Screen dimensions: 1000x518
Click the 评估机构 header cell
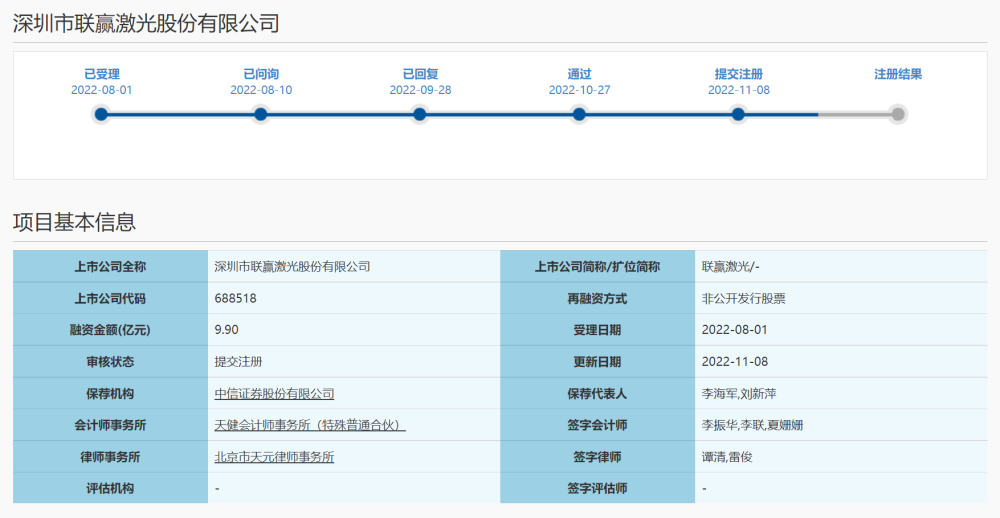tap(110, 488)
